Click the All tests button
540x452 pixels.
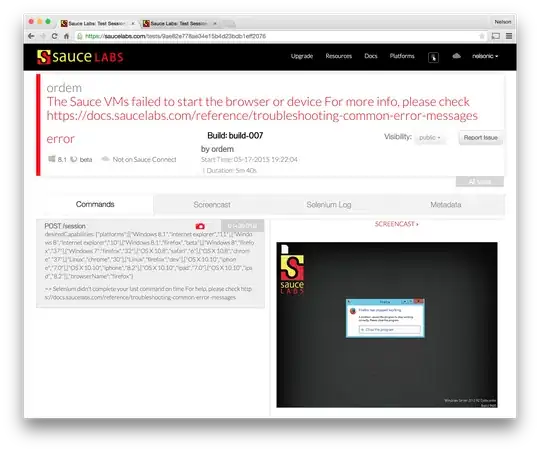pyautogui.click(x=480, y=182)
